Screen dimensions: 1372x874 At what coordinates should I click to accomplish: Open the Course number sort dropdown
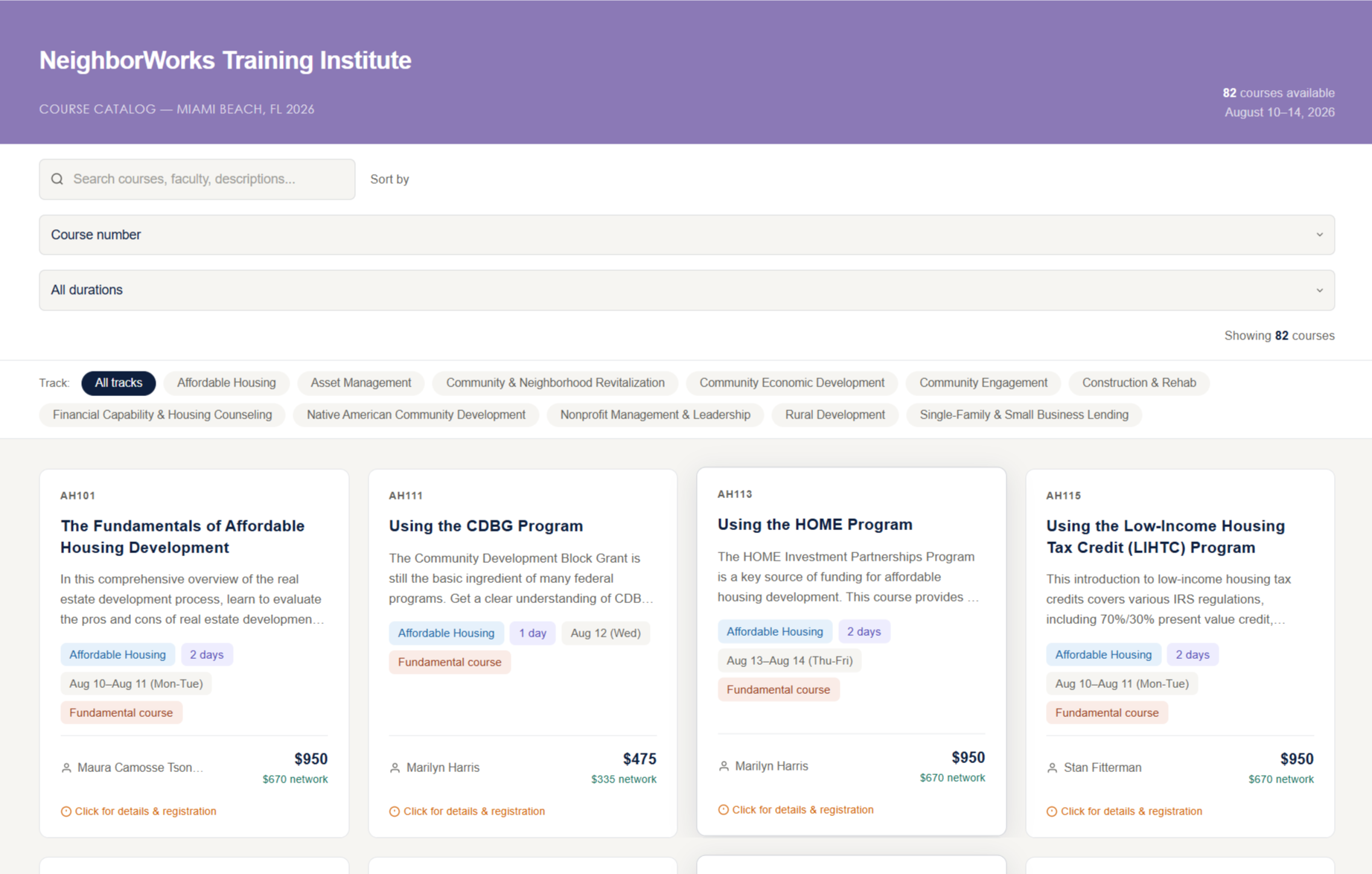(x=686, y=235)
